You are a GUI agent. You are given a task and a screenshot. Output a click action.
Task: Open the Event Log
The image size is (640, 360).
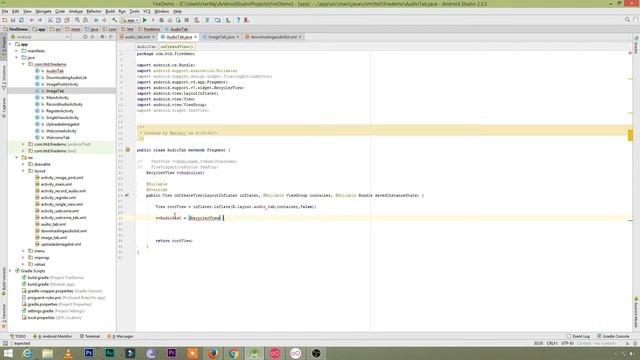pos(578,336)
